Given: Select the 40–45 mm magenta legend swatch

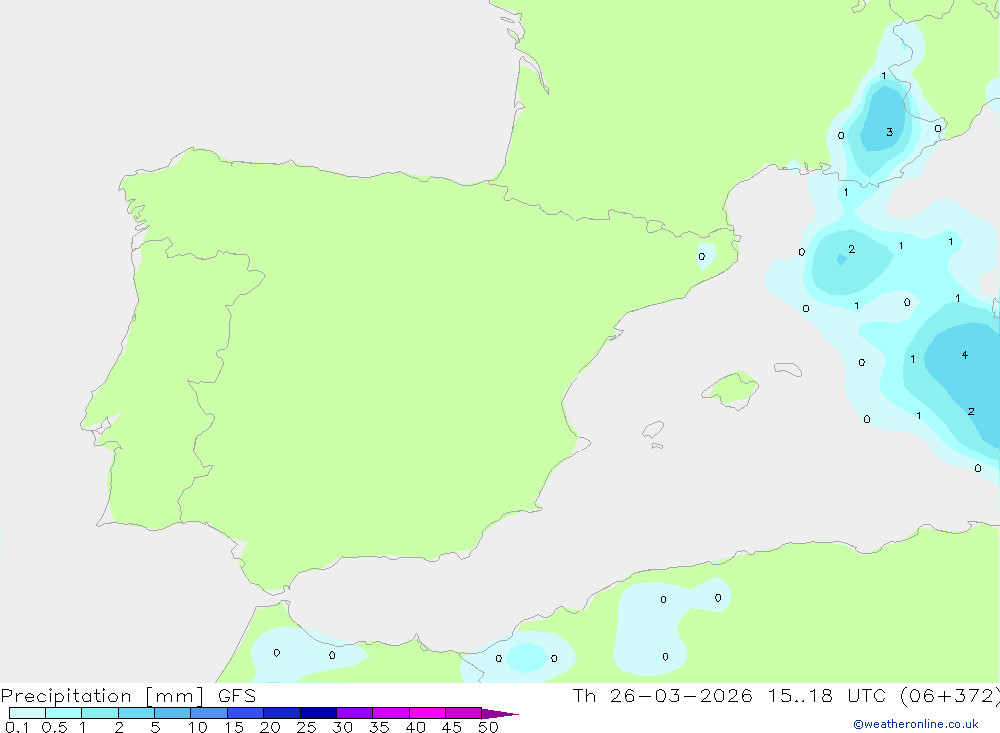Looking at the screenshot, I should click(x=427, y=713).
